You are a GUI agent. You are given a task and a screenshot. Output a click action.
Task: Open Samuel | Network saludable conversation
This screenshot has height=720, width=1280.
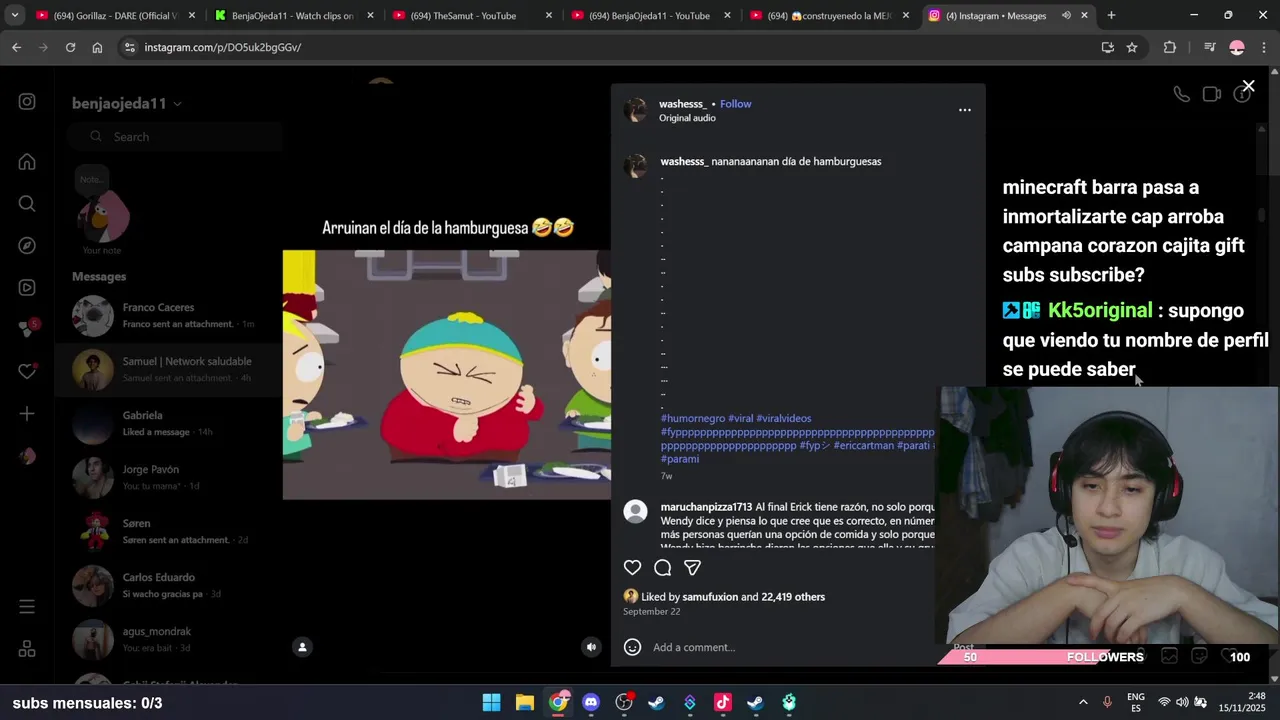[168, 369]
